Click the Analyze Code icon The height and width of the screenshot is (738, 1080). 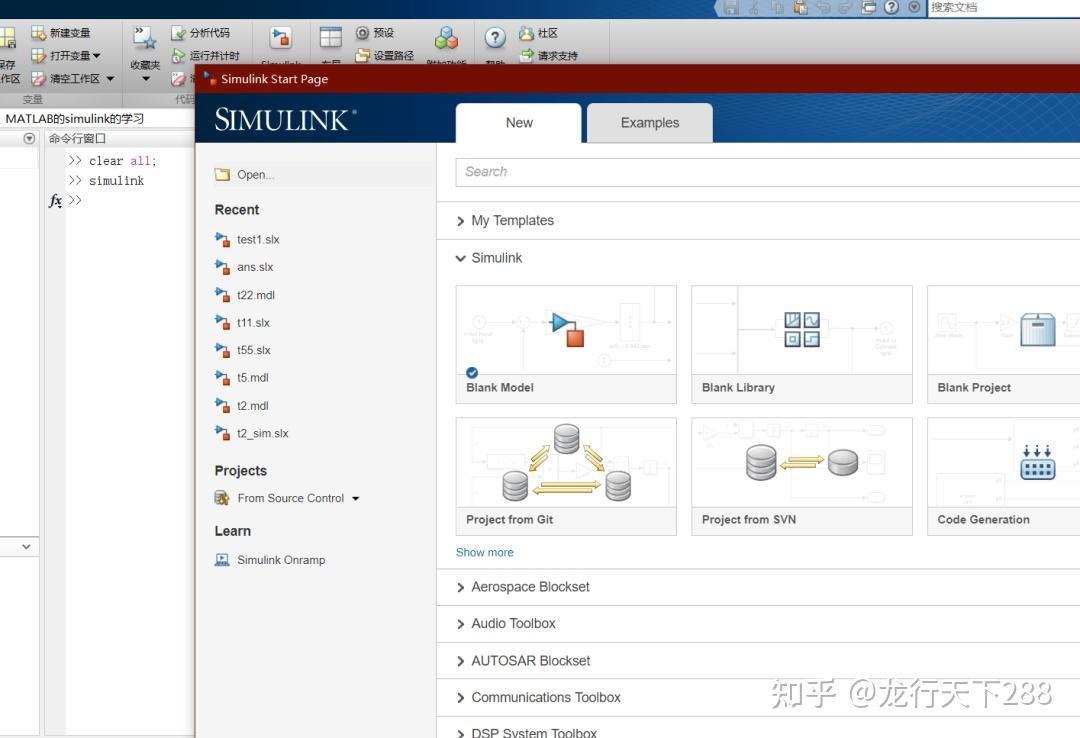(178, 32)
